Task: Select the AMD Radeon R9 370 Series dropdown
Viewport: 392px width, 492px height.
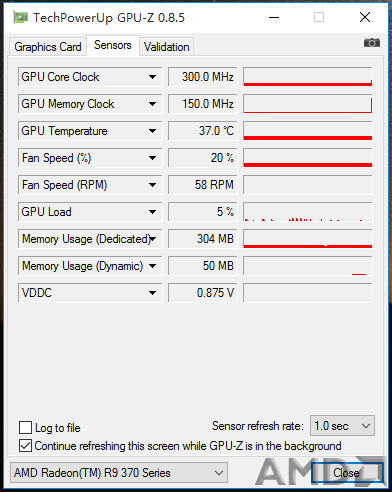Action: pos(119,473)
